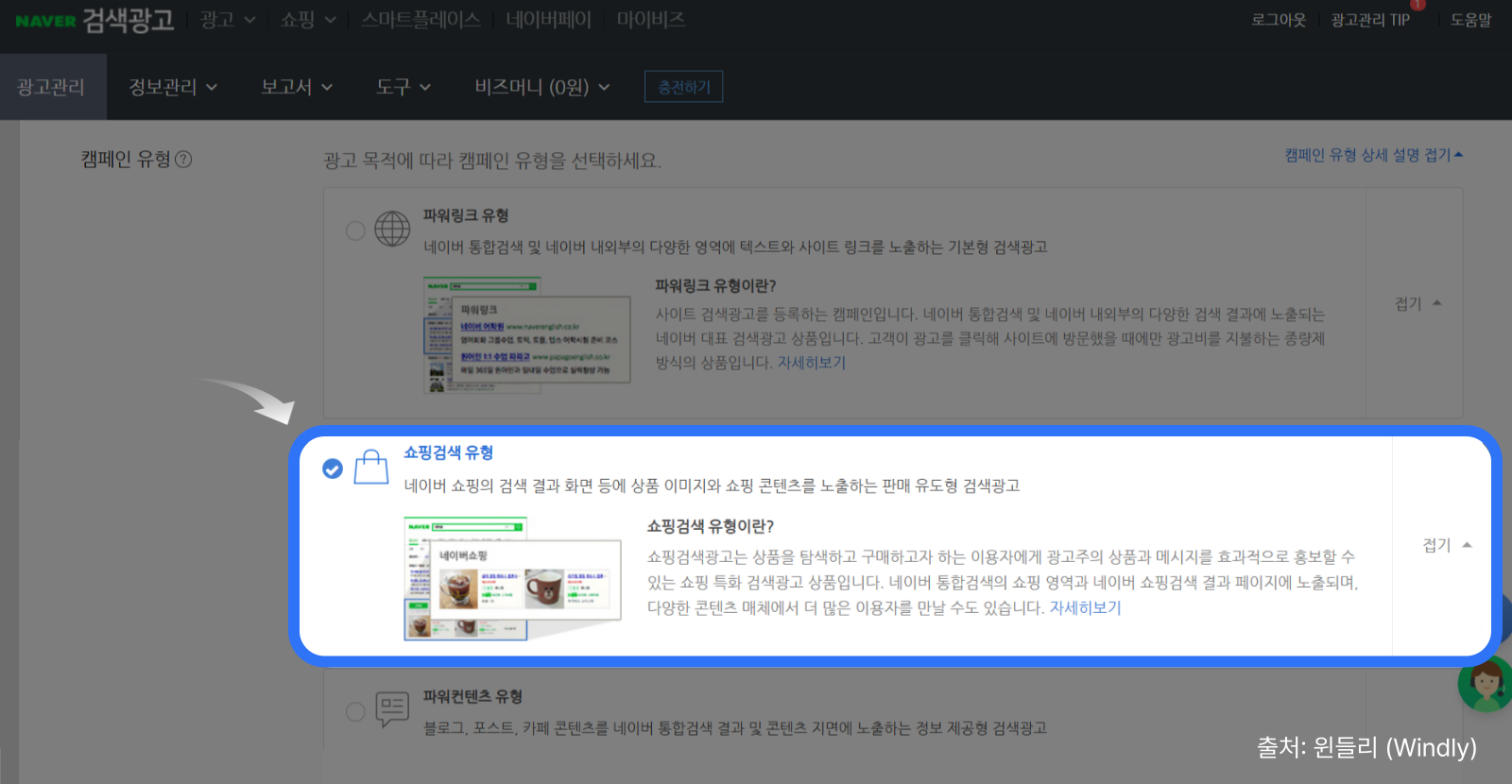Click the 파워링크 유형이란? heading
This screenshot has height=784, width=1512.
[x=715, y=285]
